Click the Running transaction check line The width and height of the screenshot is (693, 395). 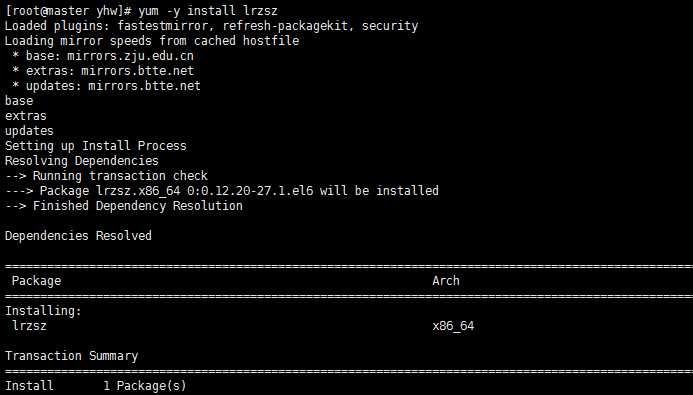click(106, 176)
